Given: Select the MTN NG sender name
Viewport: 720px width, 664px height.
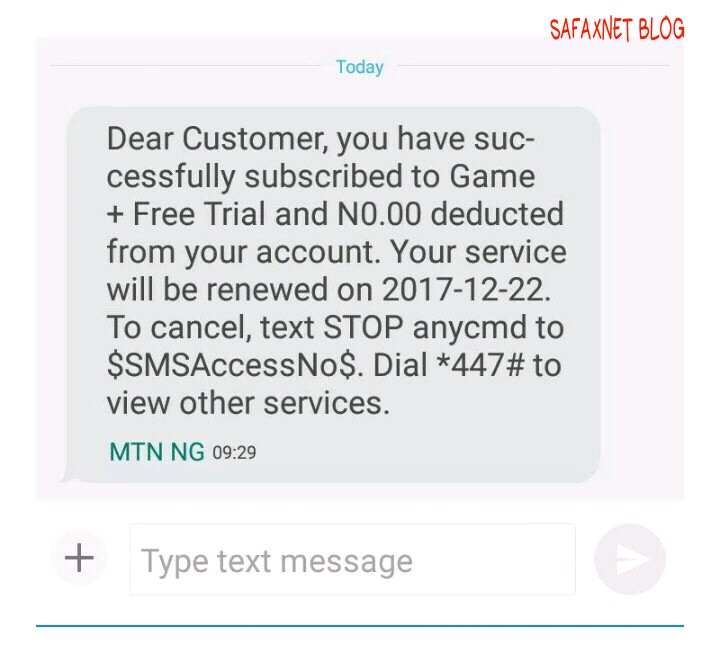Looking at the screenshot, I should coord(157,452).
